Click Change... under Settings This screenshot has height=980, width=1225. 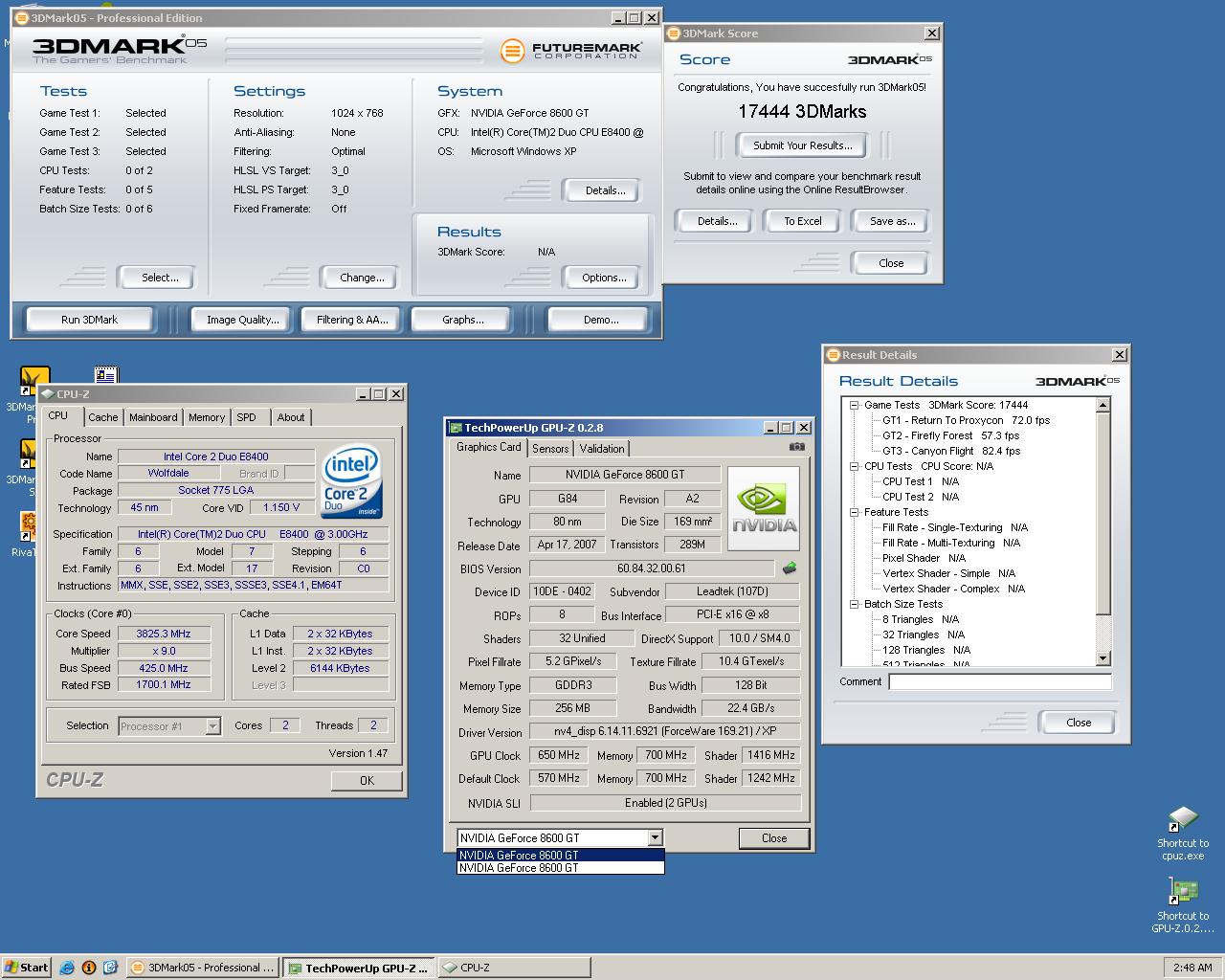[x=362, y=278]
